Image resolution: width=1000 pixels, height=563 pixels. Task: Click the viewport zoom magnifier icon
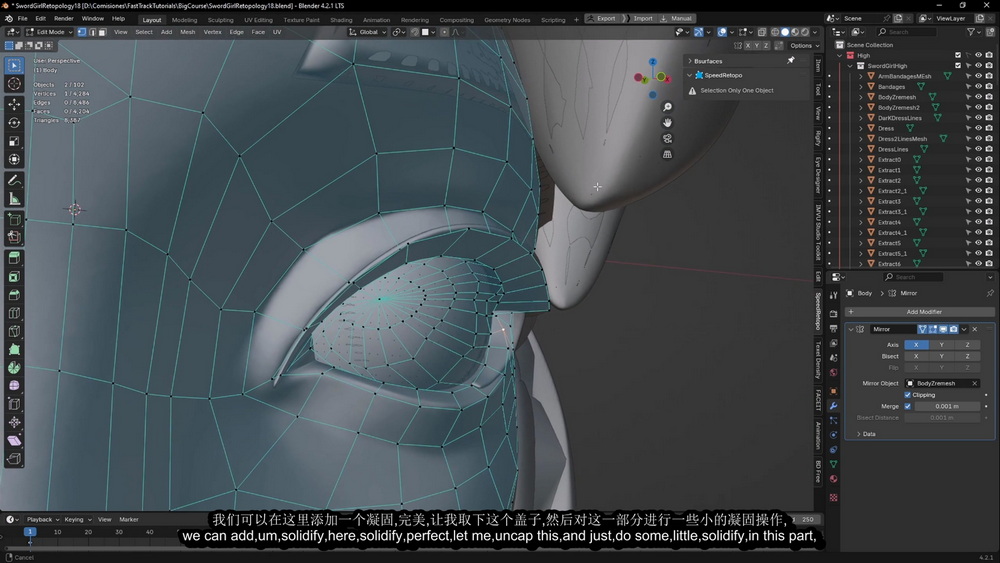point(667,107)
